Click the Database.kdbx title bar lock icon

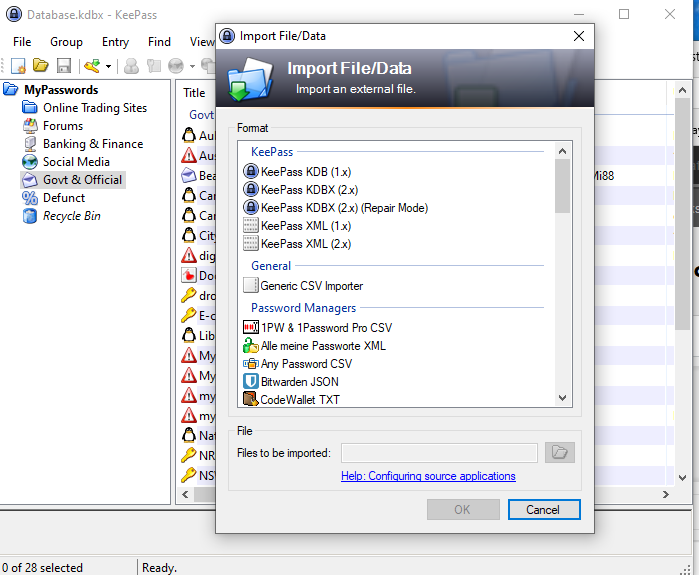(14, 14)
